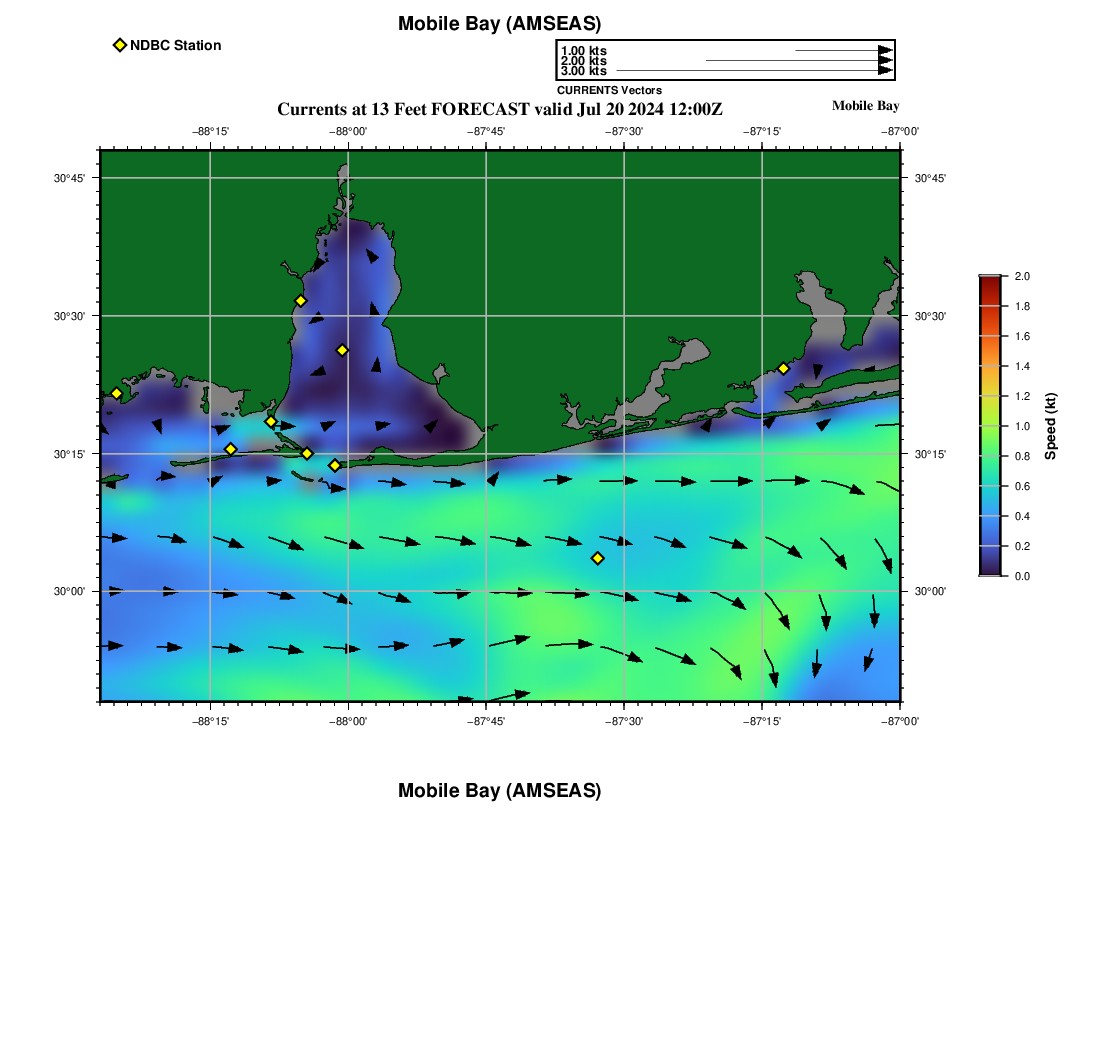The width and height of the screenshot is (1100, 1050).
Task: Click the '1.4' colorbar tick label
Action: point(1022,366)
